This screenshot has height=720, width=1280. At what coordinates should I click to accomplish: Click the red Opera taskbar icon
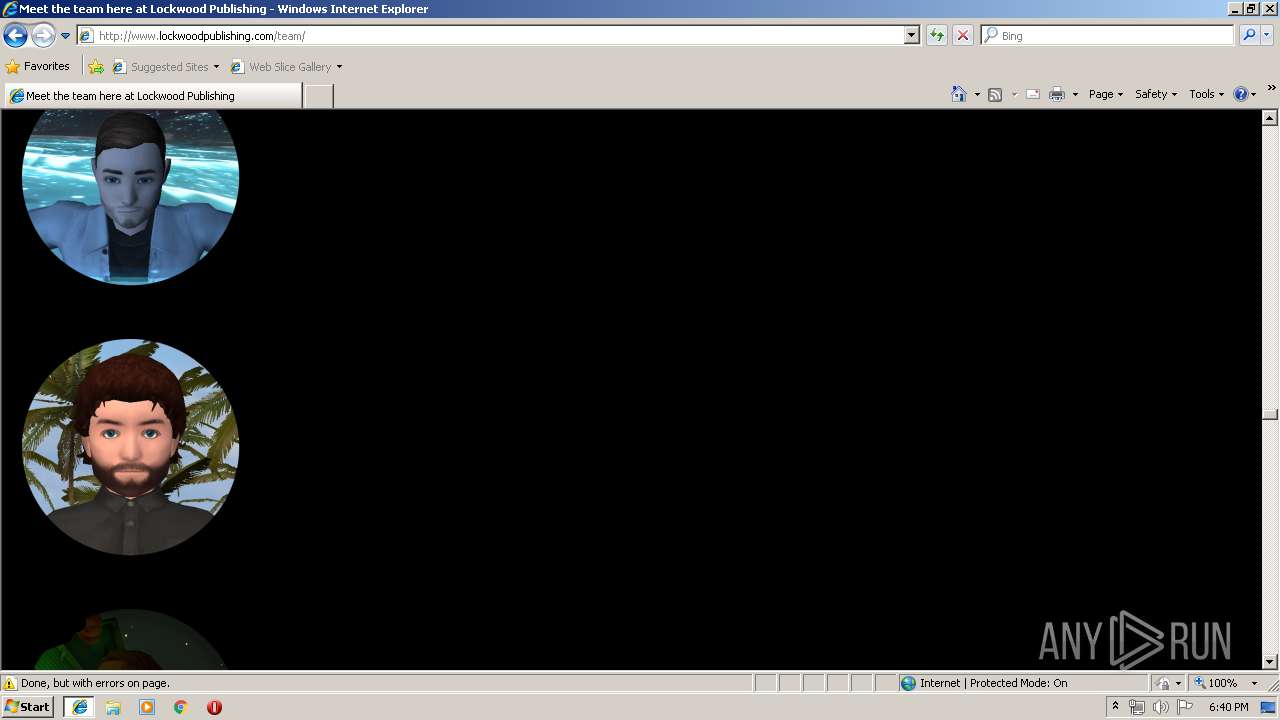click(214, 707)
